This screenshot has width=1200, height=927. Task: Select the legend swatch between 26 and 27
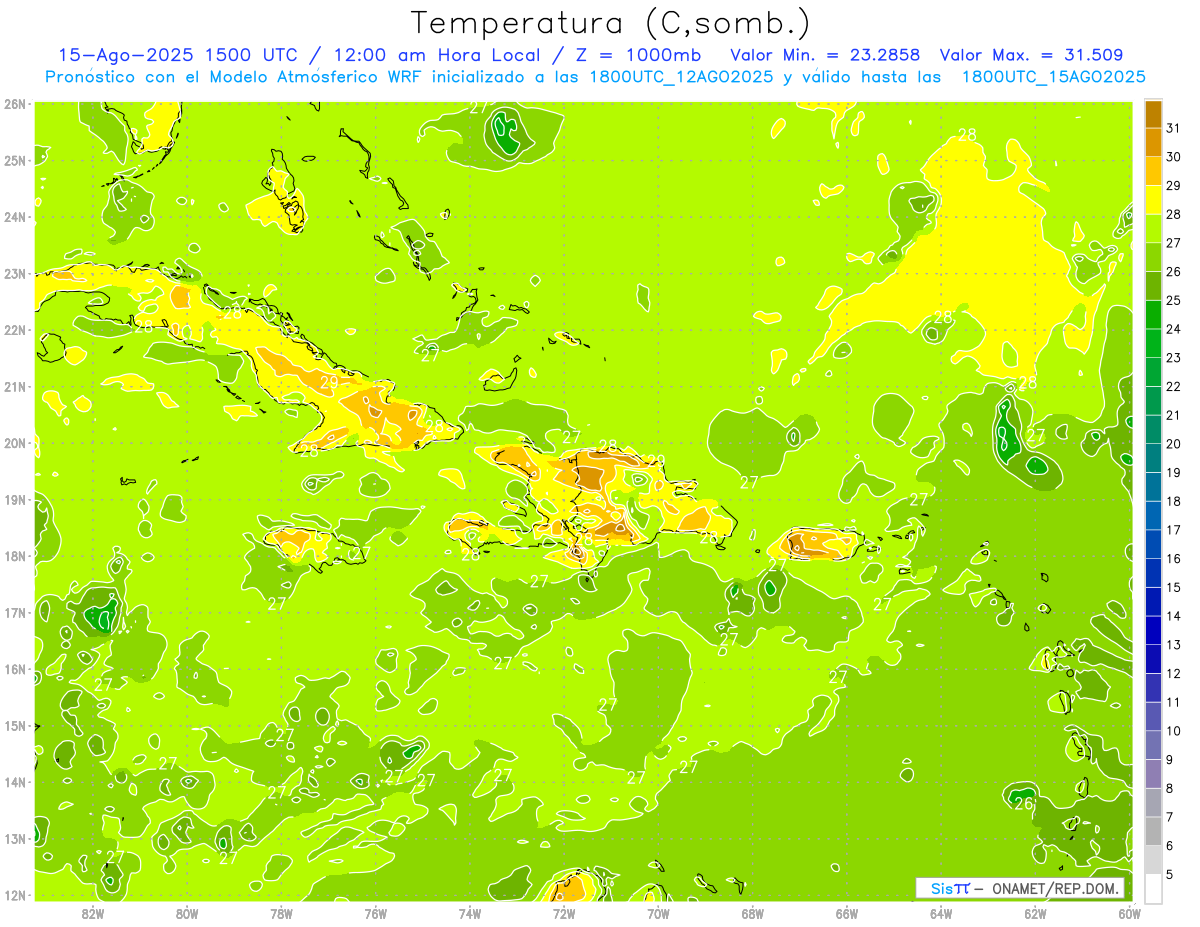(1153, 257)
